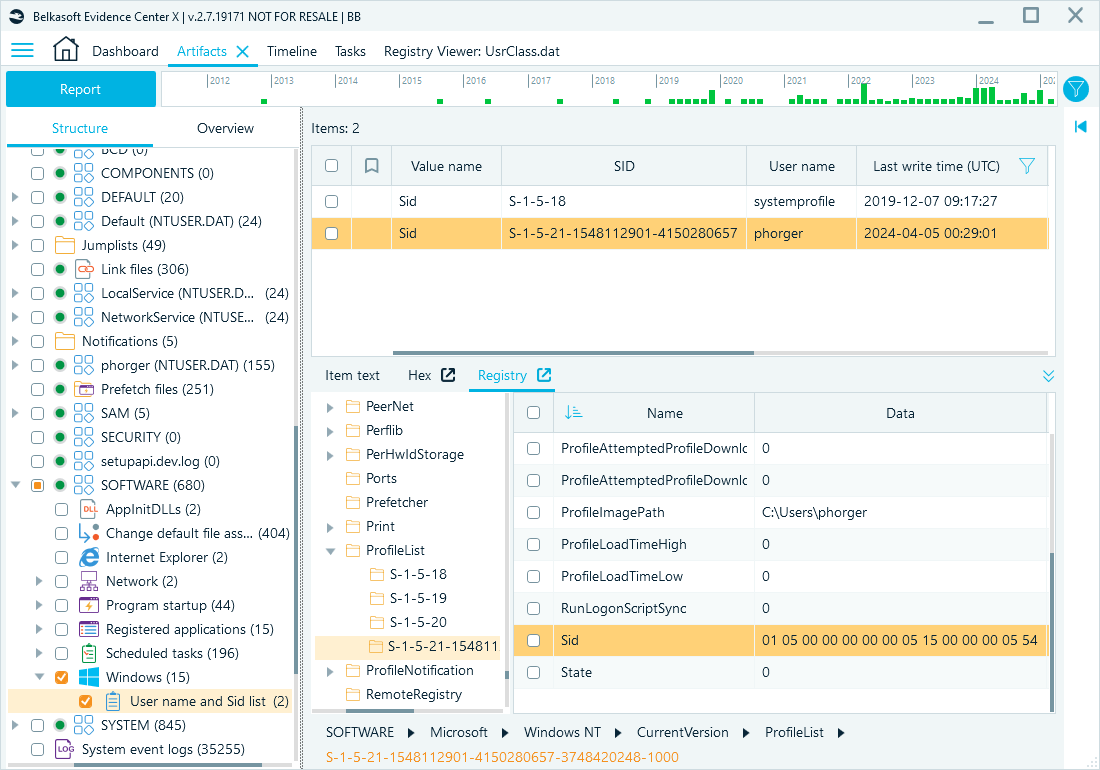Close the Artifacts tab
Screen dimensions: 1100x770
click(243, 51)
